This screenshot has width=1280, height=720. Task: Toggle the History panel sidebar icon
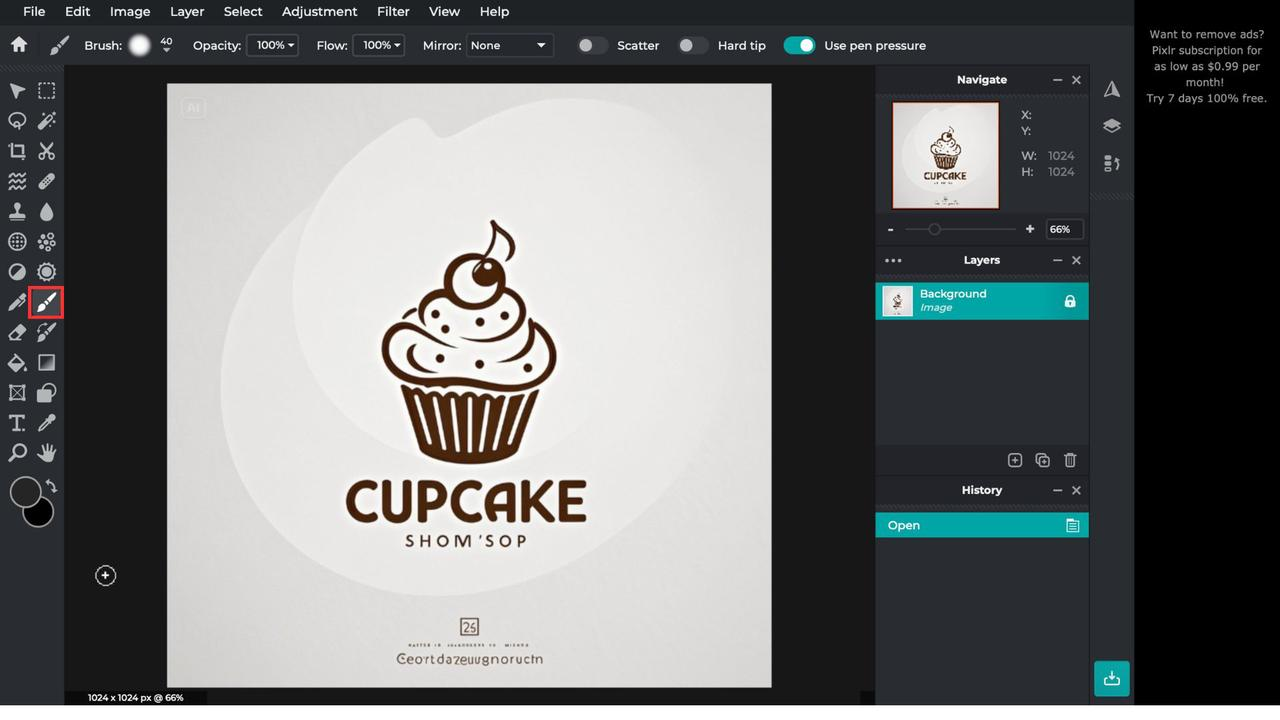pyautogui.click(x=1112, y=163)
